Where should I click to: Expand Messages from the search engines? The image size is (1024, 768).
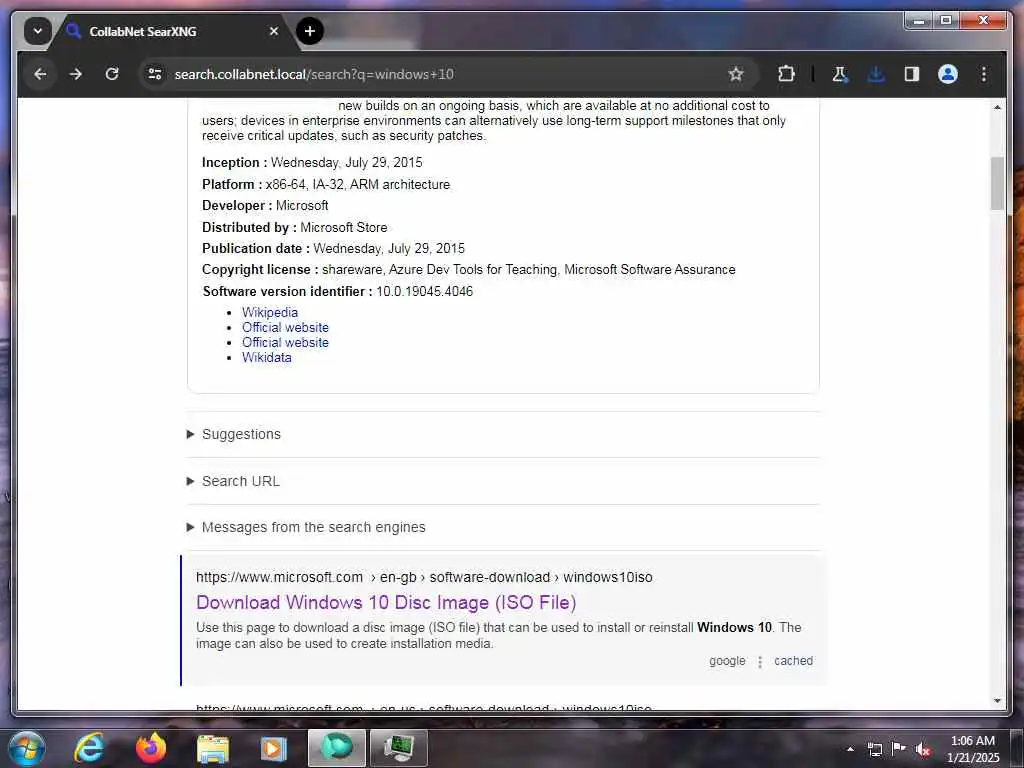pyautogui.click(x=306, y=527)
